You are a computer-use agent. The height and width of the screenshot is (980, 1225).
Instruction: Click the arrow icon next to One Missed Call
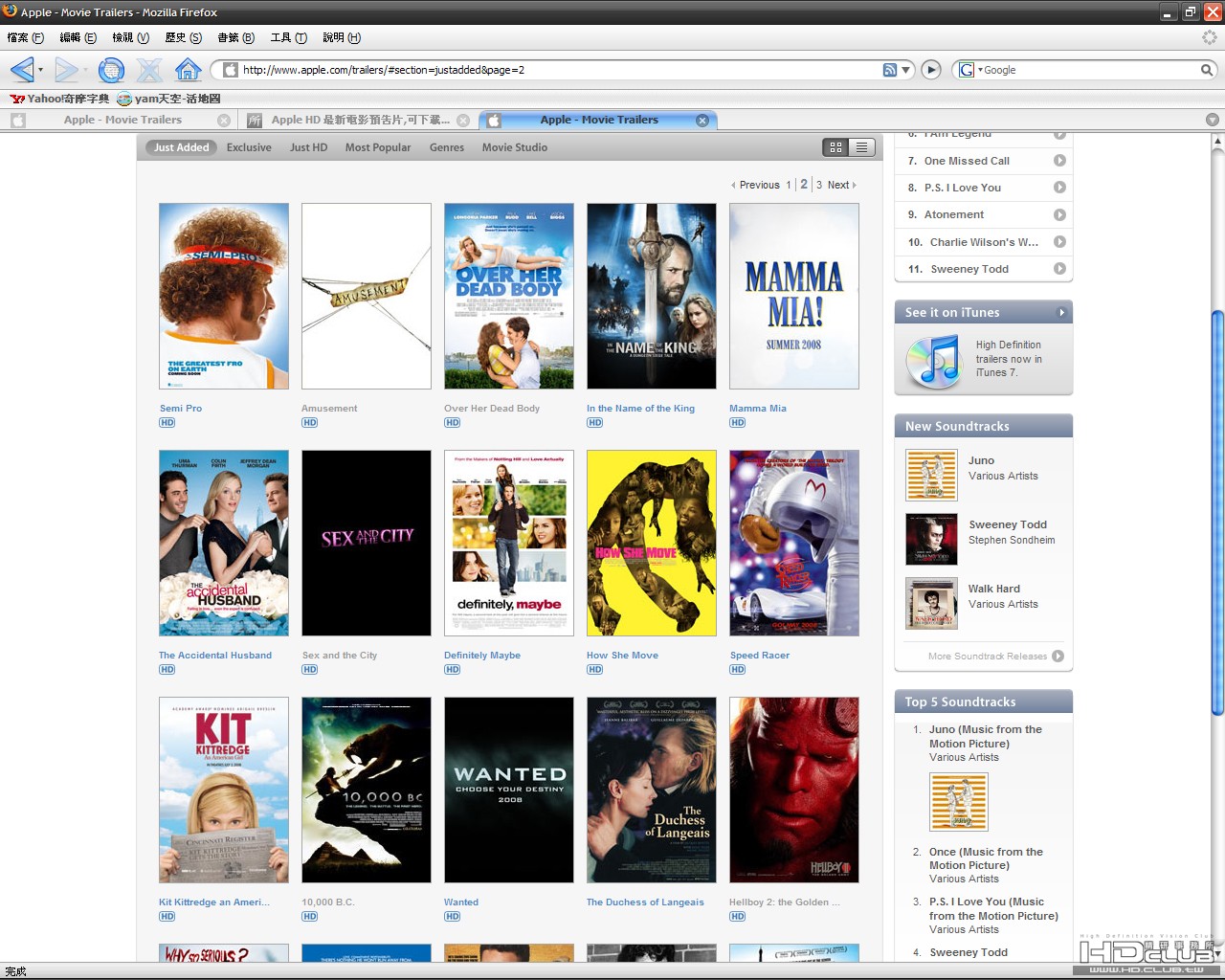pyautogui.click(x=1059, y=161)
